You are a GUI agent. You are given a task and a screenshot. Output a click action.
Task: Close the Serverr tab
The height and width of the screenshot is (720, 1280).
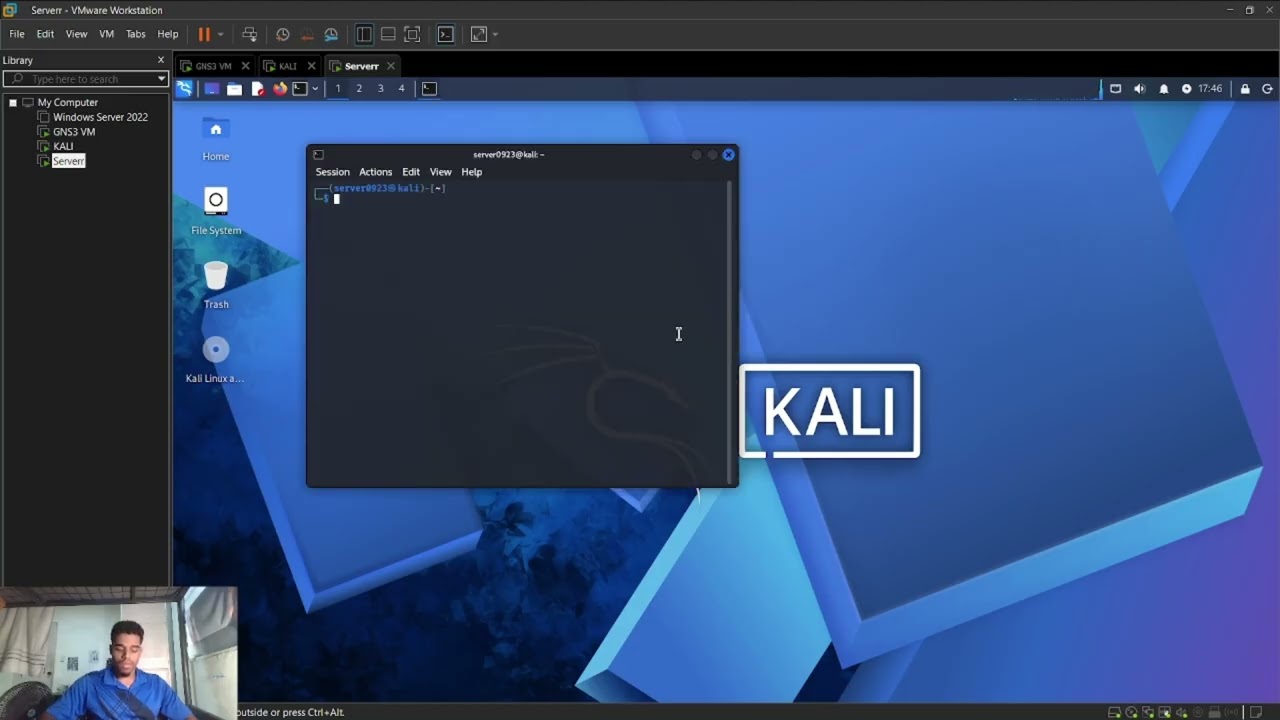(391, 66)
